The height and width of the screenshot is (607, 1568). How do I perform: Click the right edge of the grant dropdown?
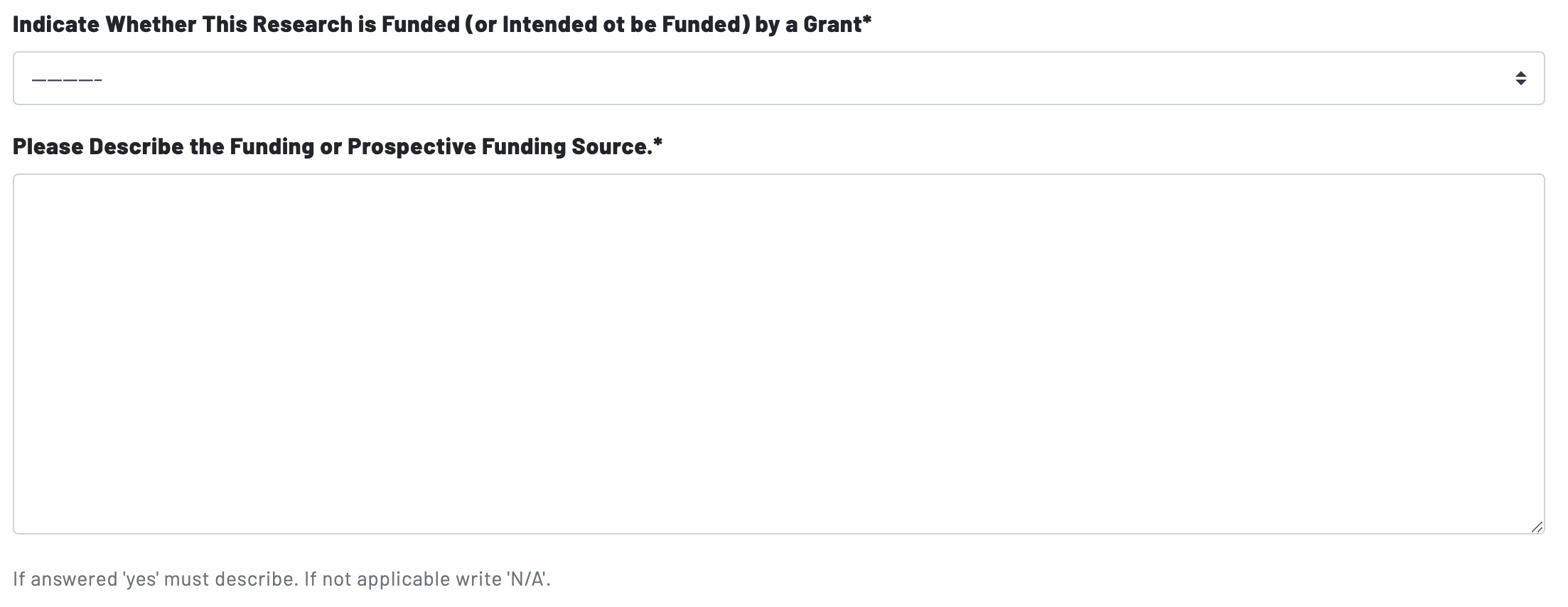(1535, 78)
